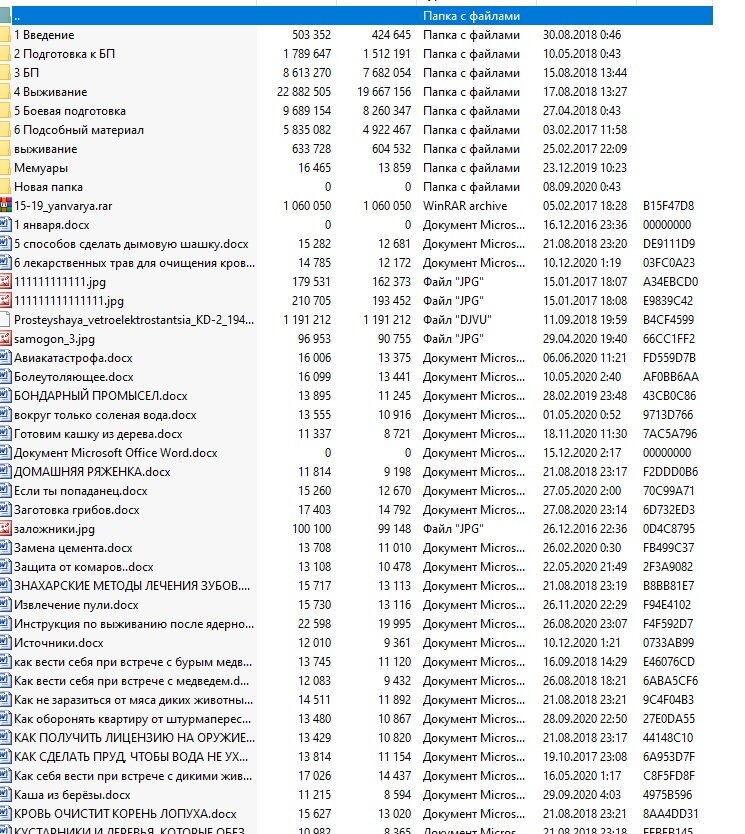Screen dimensions: 745x834
Task: Click CRC value 4975B596
Action: pyautogui.click(x=667, y=795)
